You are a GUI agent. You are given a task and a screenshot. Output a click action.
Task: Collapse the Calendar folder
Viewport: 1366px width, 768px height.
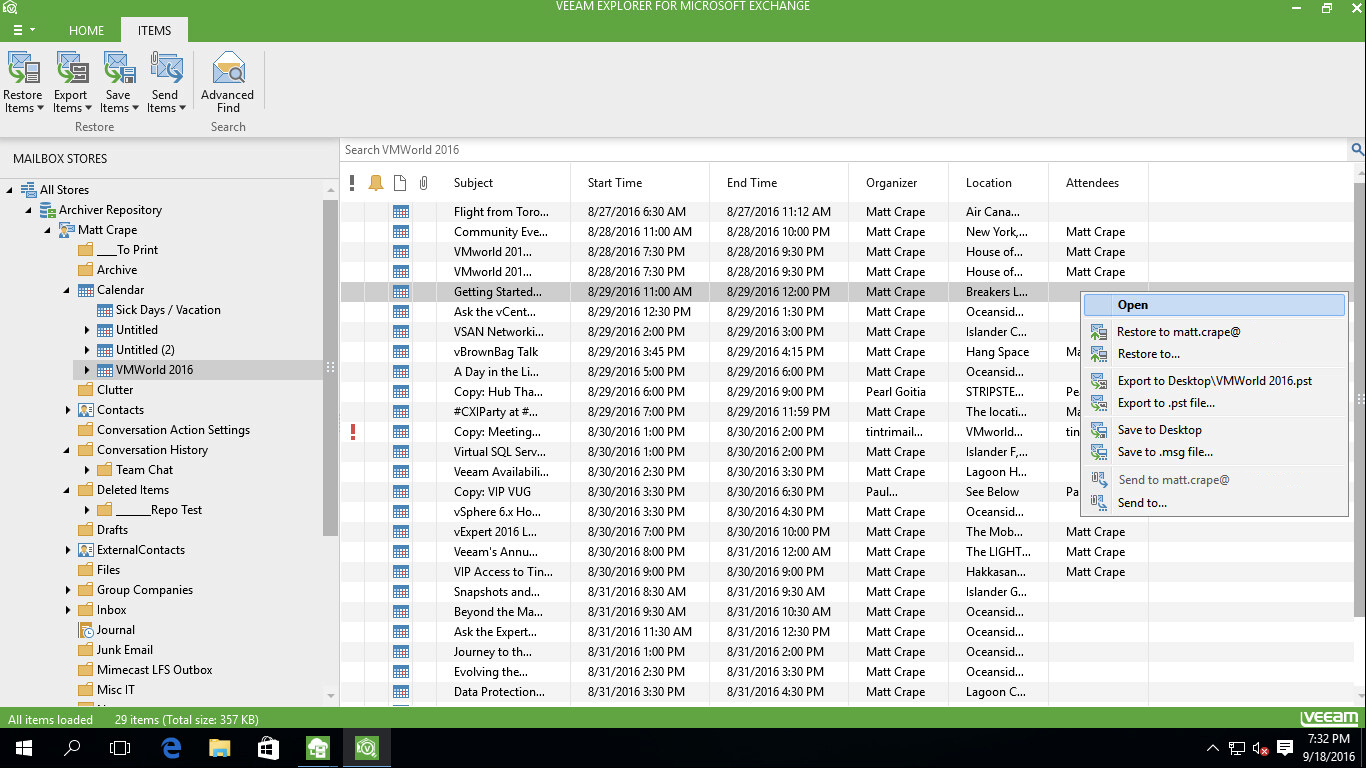pyautogui.click(x=67, y=290)
